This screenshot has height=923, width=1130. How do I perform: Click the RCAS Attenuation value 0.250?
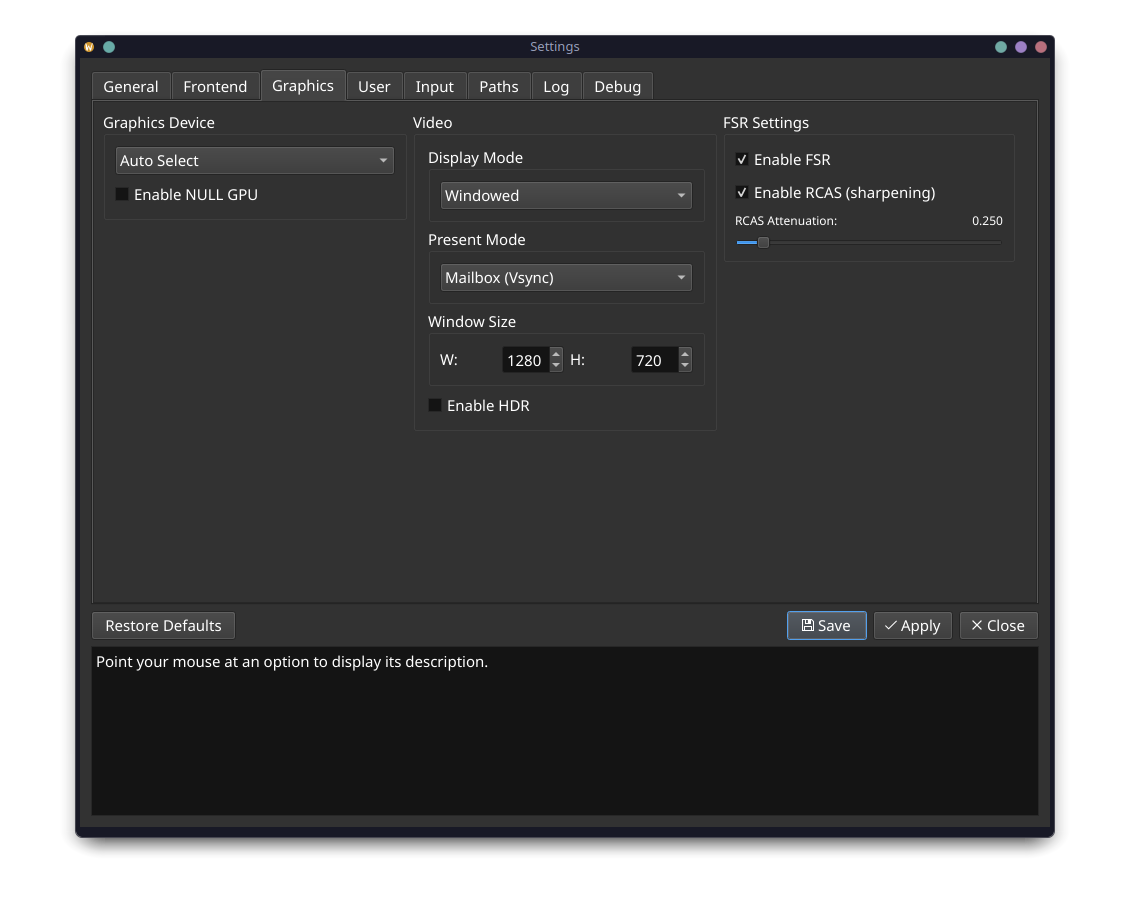point(987,221)
